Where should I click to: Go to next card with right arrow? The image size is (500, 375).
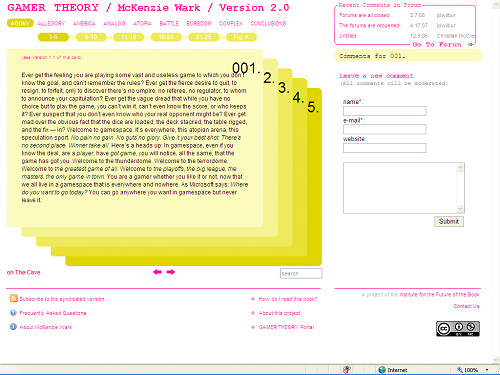coord(171,272)
